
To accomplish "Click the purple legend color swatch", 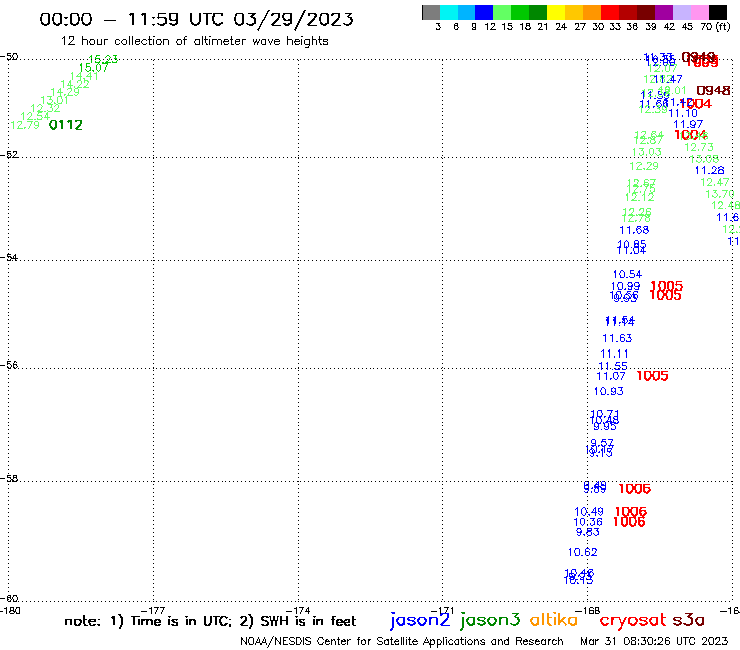I will point(664,12).
